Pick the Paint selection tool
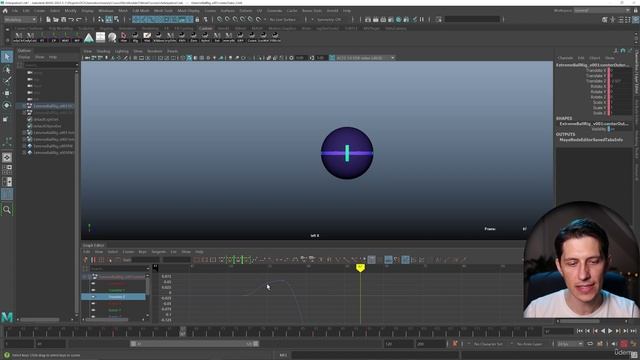This screenshot has width=640, height=360. coord(7,81)
